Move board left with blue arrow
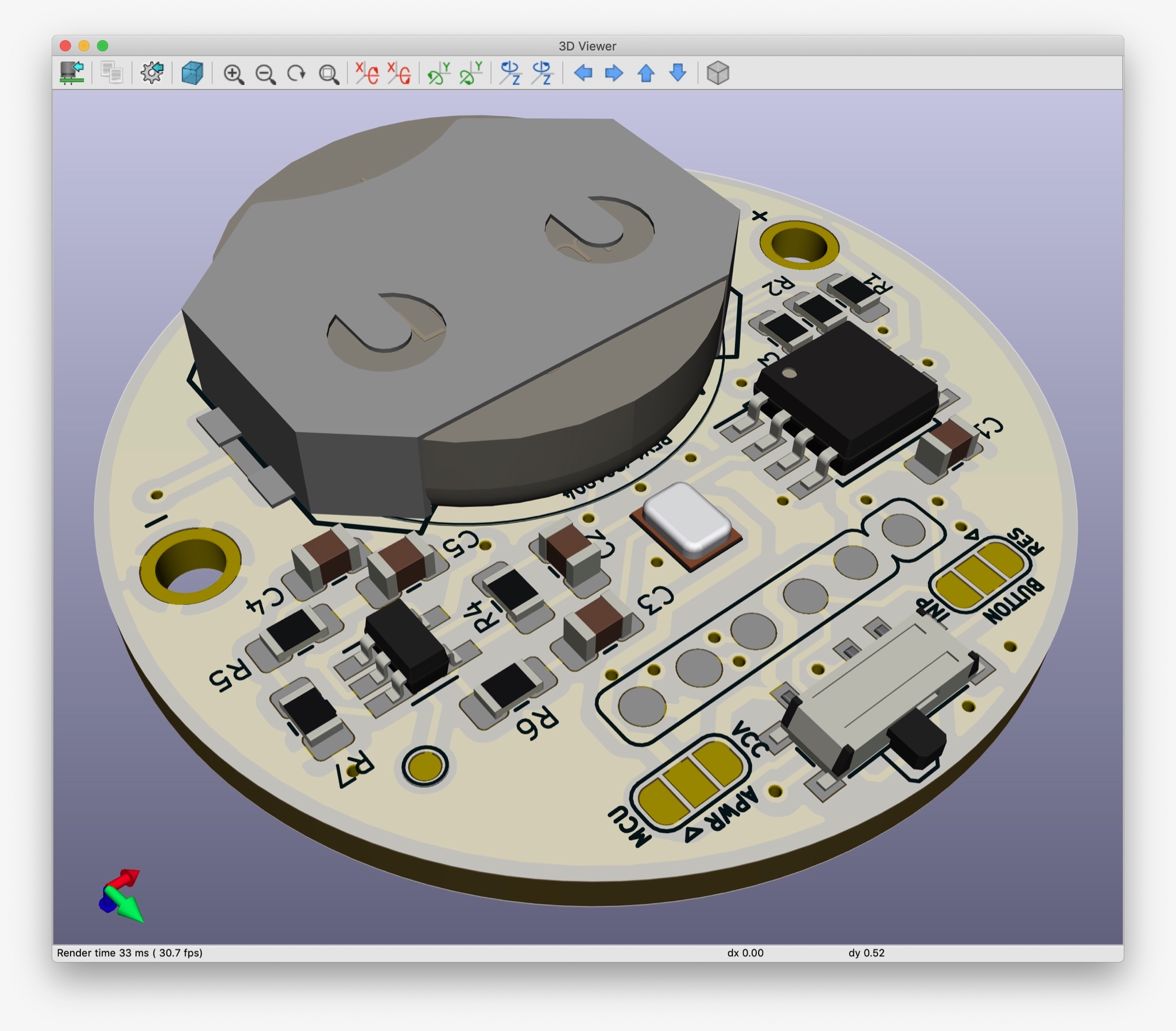This screenshot has height=1031, width=1176. [x=583, y=73]
